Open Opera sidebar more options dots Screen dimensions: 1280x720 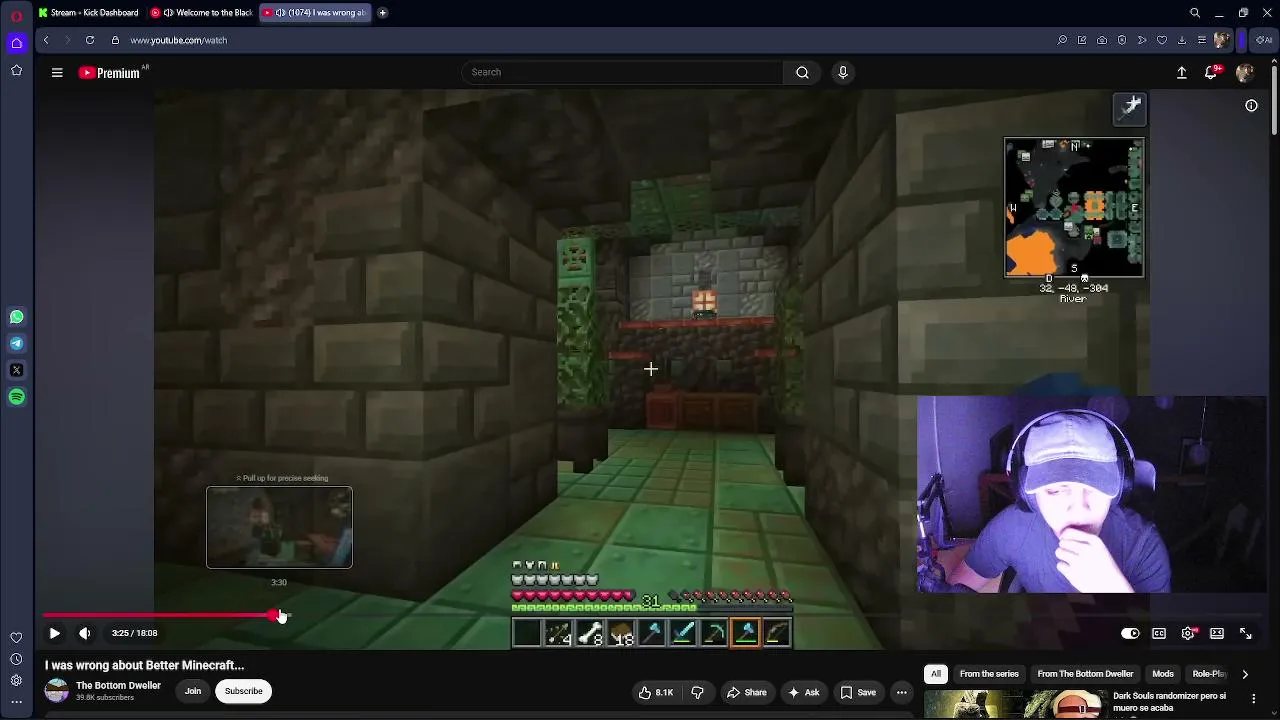coord(16,703)
